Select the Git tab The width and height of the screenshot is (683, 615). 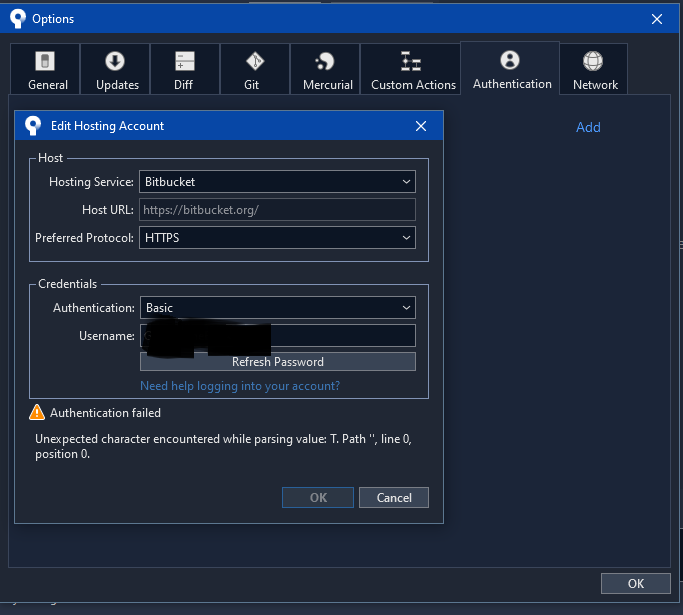pos(255,69)
